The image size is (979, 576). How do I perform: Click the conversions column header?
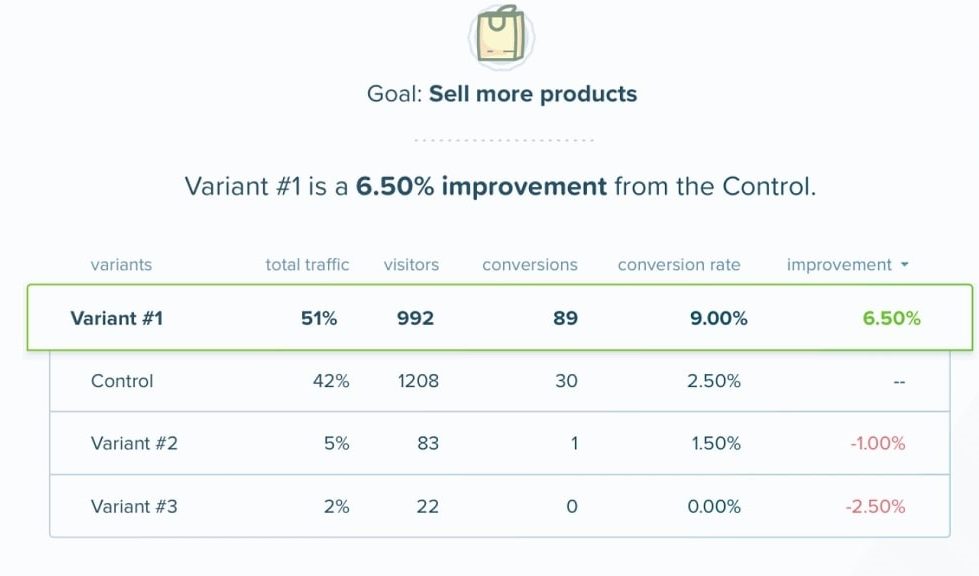point(529,265)
